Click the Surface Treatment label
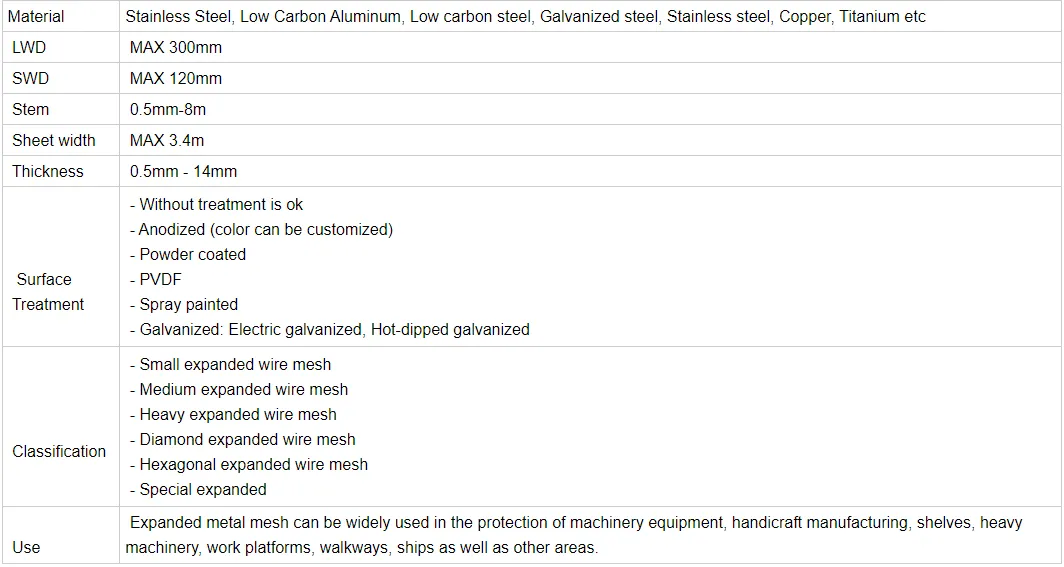This screenshot has height=567, width=1064. 47,291
